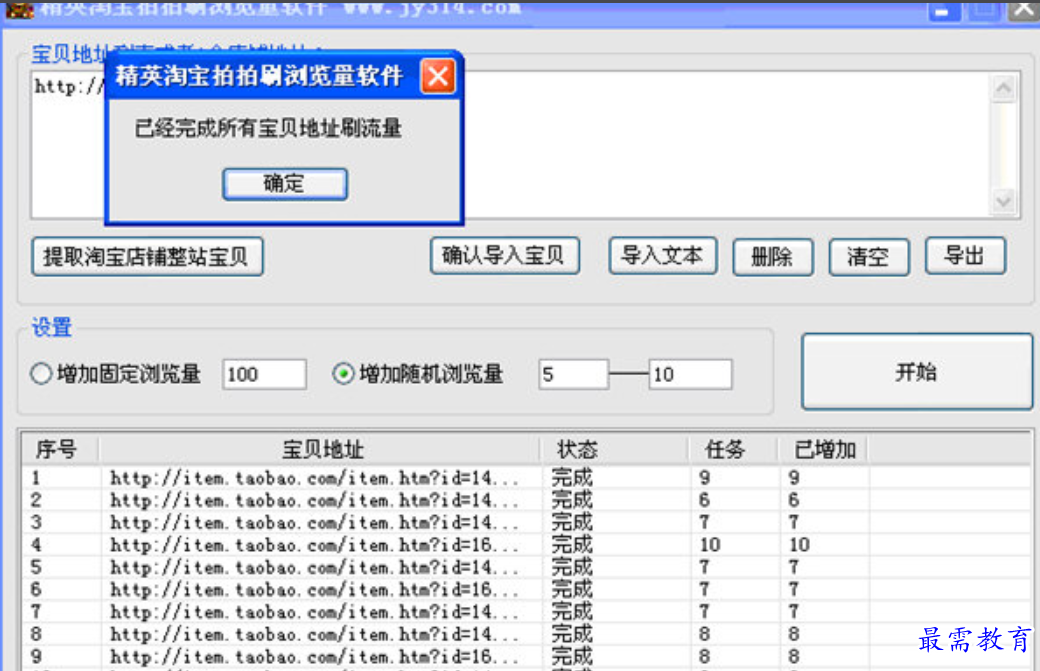Screen dimensions: 1040x671
Task: Select row 4 URL in the table
Action: click(314, 545)
